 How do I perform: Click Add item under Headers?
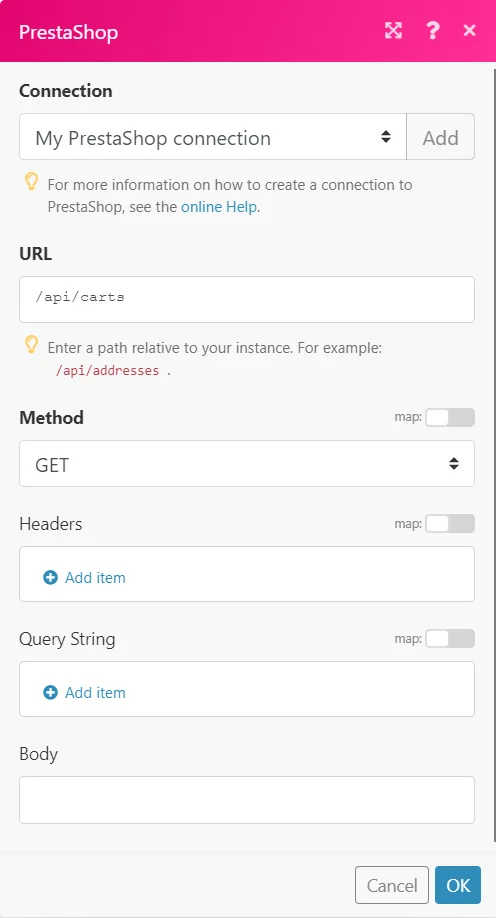click(x=95, y=578)
